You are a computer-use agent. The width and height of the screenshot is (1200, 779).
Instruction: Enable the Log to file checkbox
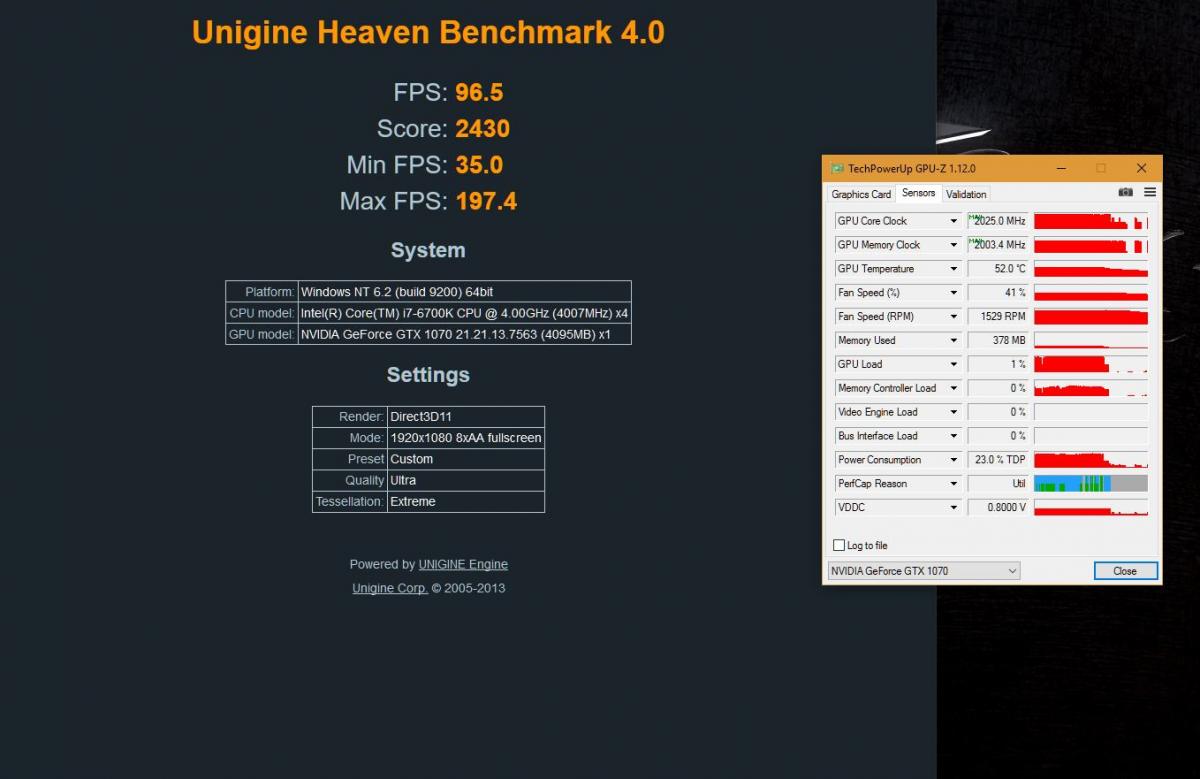click(x=839, y=545)
